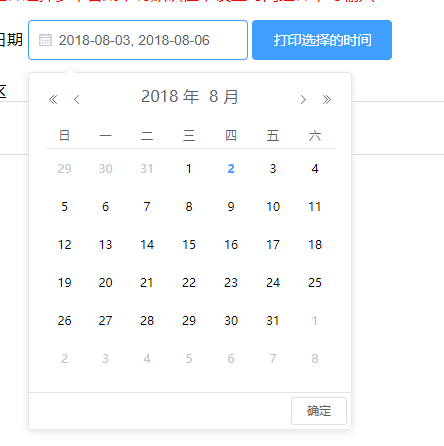
Task: Select grayed September 1 cell
Action: pyautogui.click(x=315, y=321)
